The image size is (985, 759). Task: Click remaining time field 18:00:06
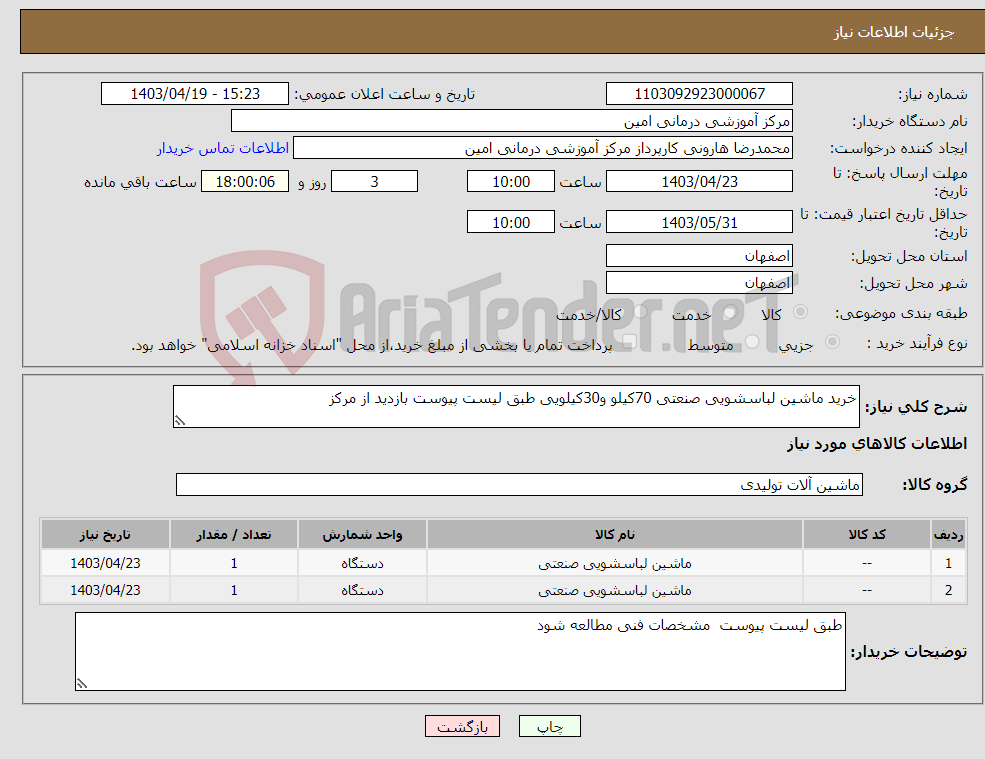pyautogui.click(x=245, y=182)
